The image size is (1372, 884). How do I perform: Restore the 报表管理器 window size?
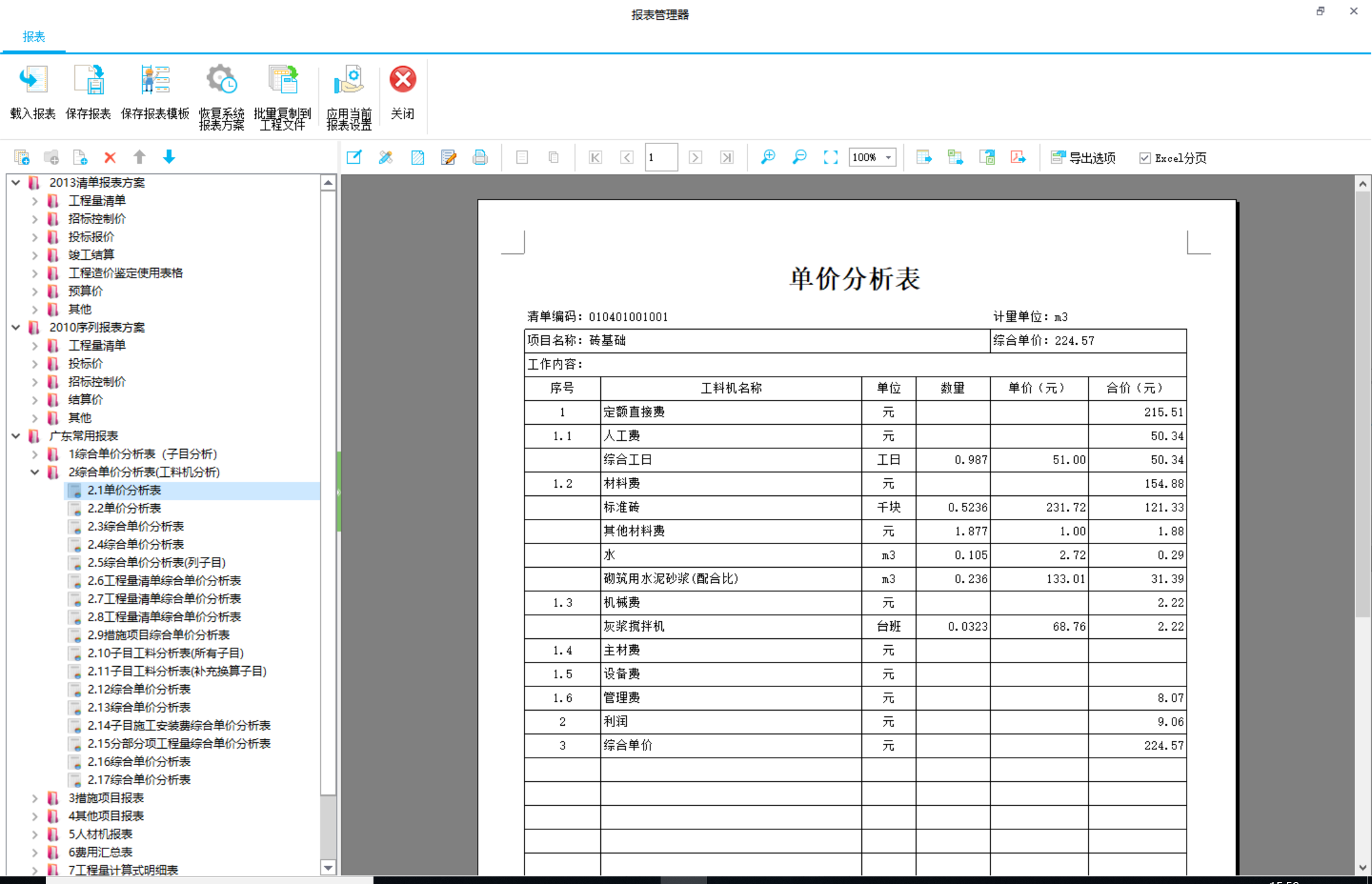click(x=1321, y=11)
